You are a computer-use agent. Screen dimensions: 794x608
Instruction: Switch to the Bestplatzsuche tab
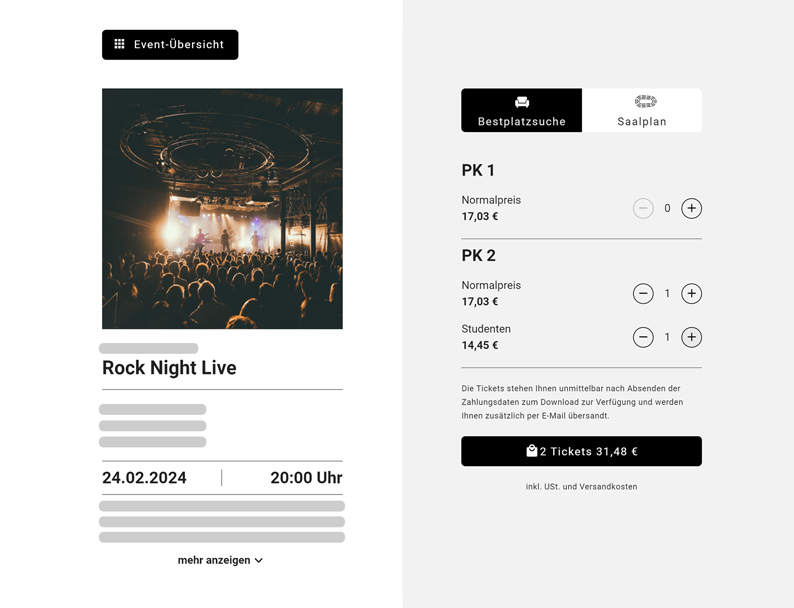click(522, 111)
